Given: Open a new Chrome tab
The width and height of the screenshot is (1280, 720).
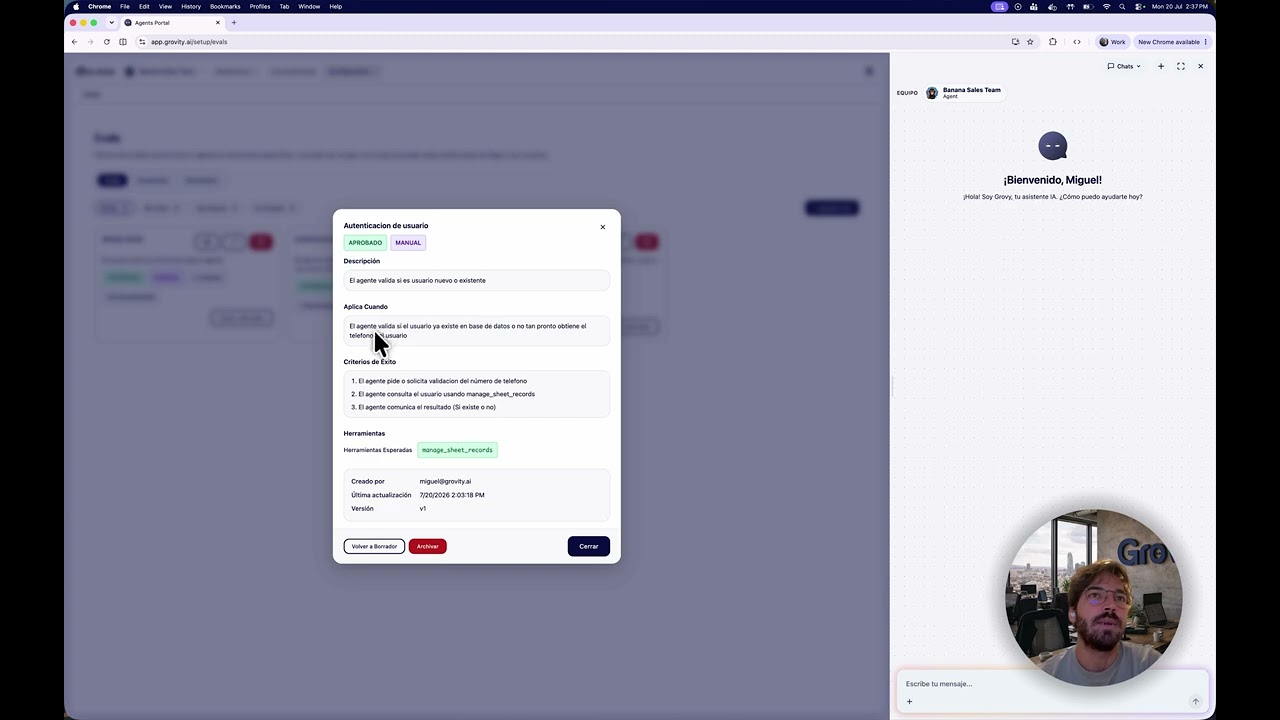Looking at the screenshot, I should pos(234,22).
